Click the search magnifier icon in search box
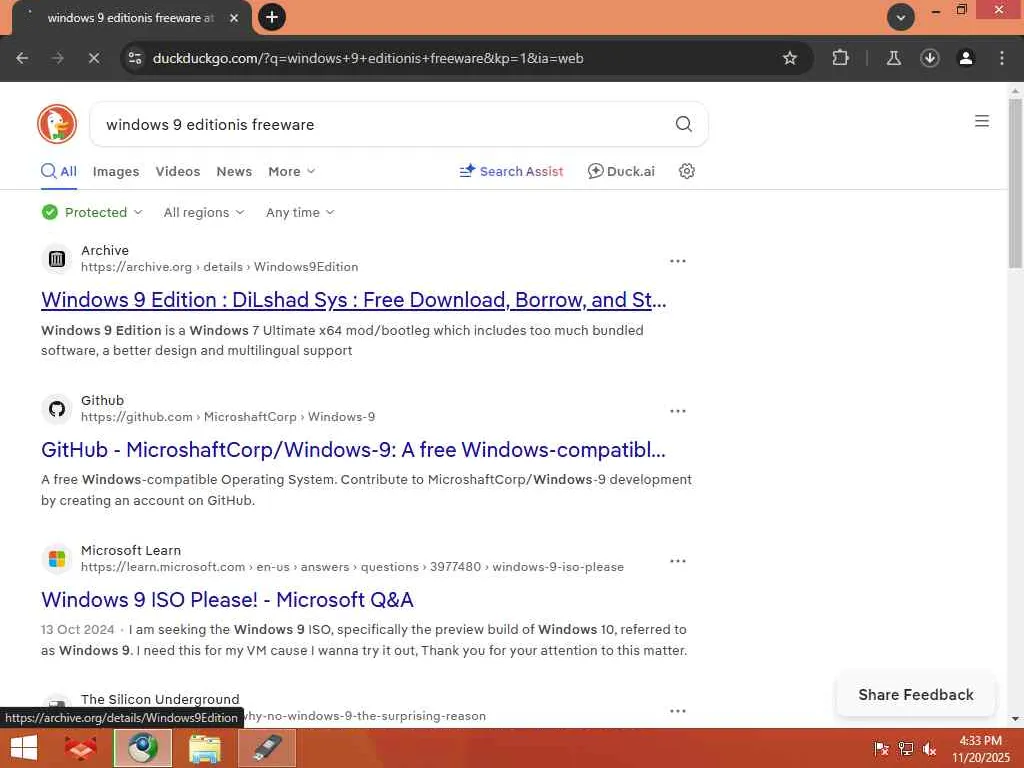This screenshot has width=1024, height=768. click(x=683, y=124)
